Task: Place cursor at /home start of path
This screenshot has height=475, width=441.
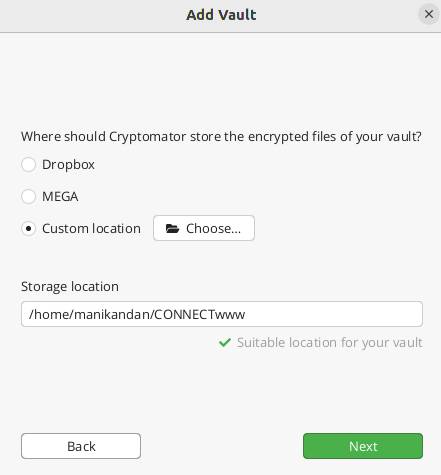Action: pos(29,314)
